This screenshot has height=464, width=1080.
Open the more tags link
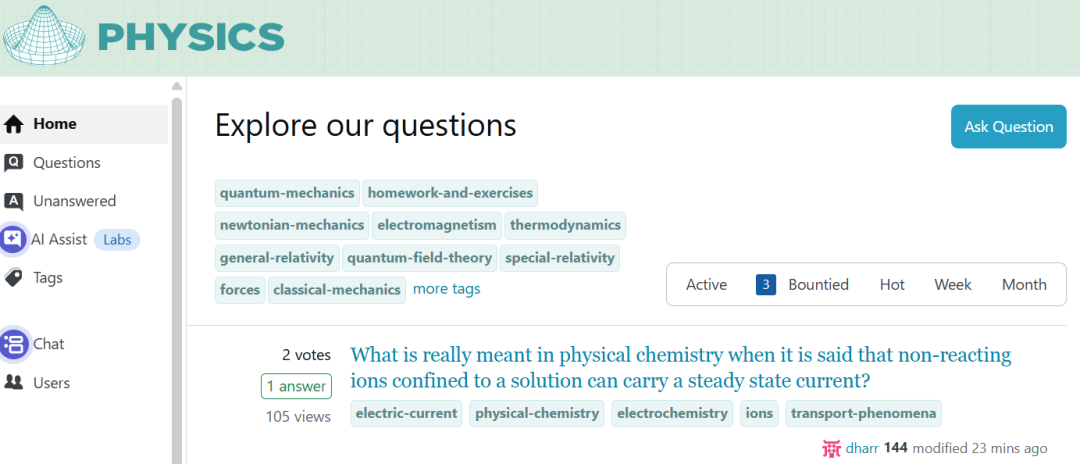tap(446, 289)
